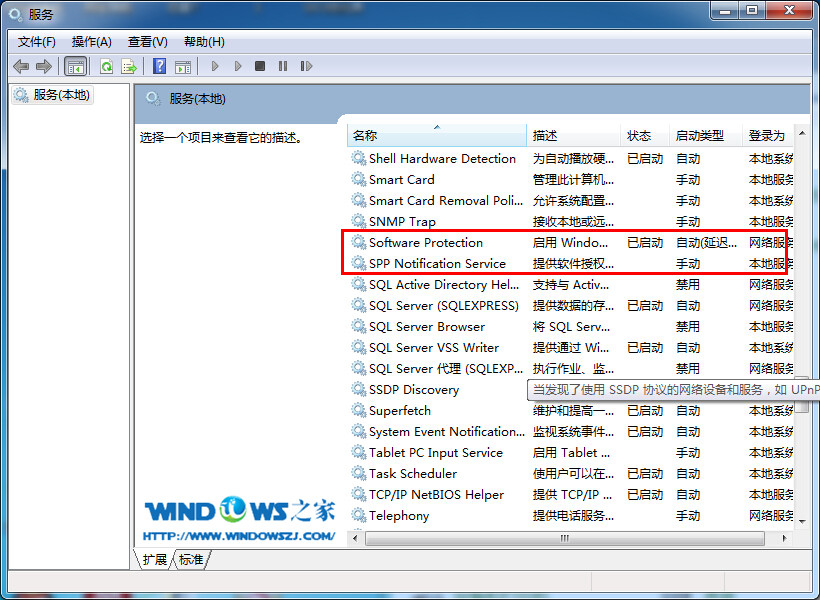The image size is (820, 600).
Task: Click the vertical scrollbar down arrow
Action: pyautogui.click(x=802, y=520)
